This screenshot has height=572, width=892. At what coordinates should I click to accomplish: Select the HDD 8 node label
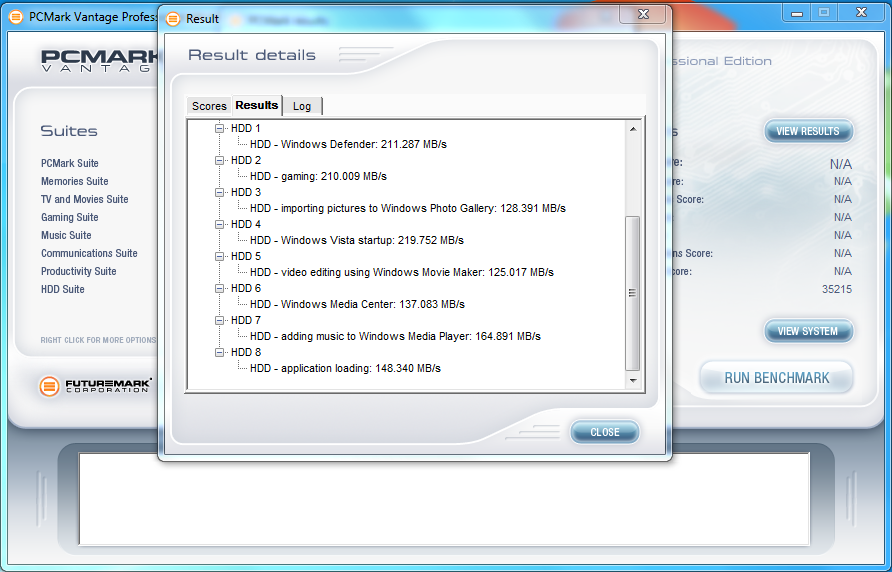point(246,352)
